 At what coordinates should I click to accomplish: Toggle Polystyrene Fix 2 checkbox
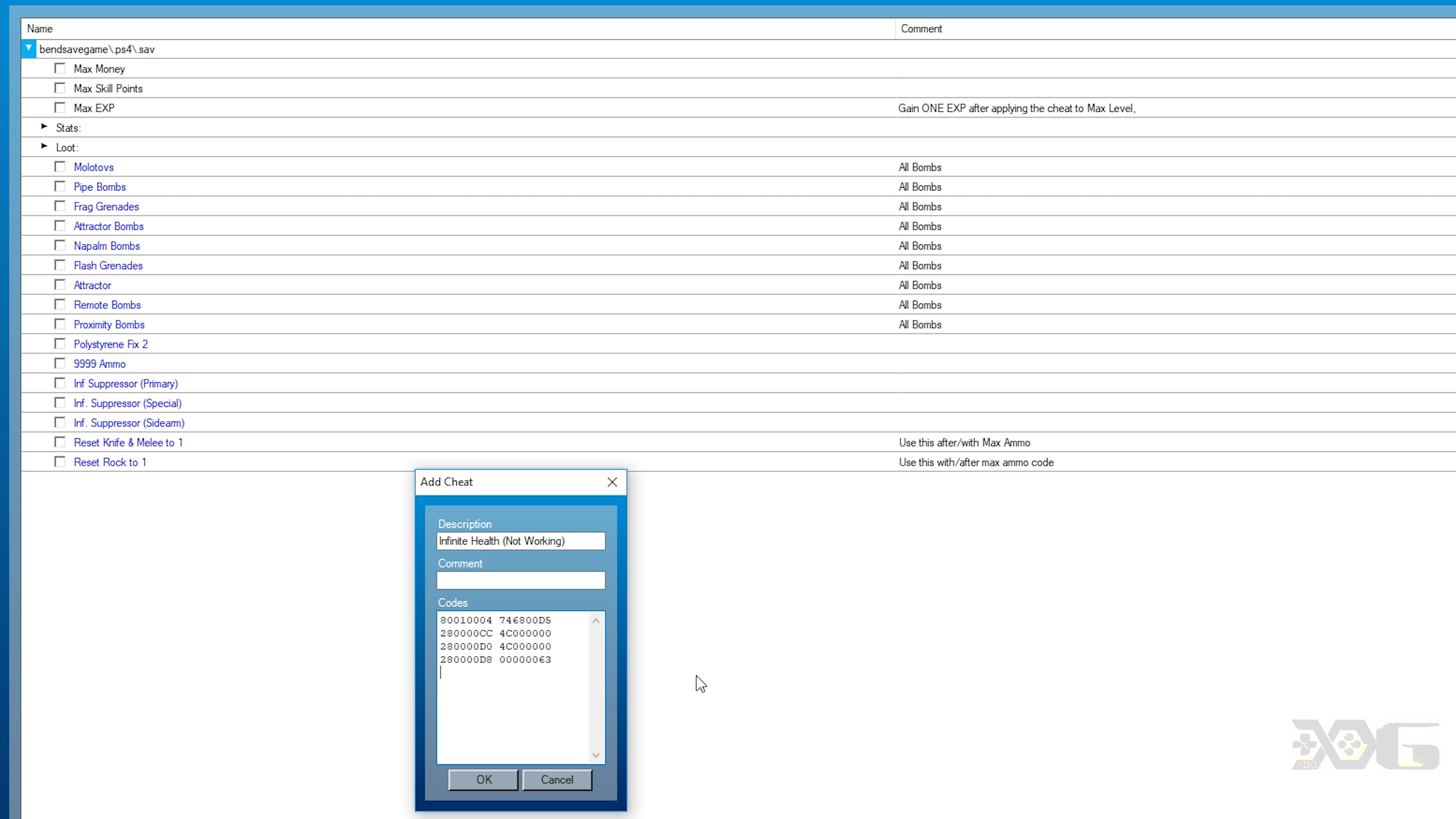click(59, 343)
